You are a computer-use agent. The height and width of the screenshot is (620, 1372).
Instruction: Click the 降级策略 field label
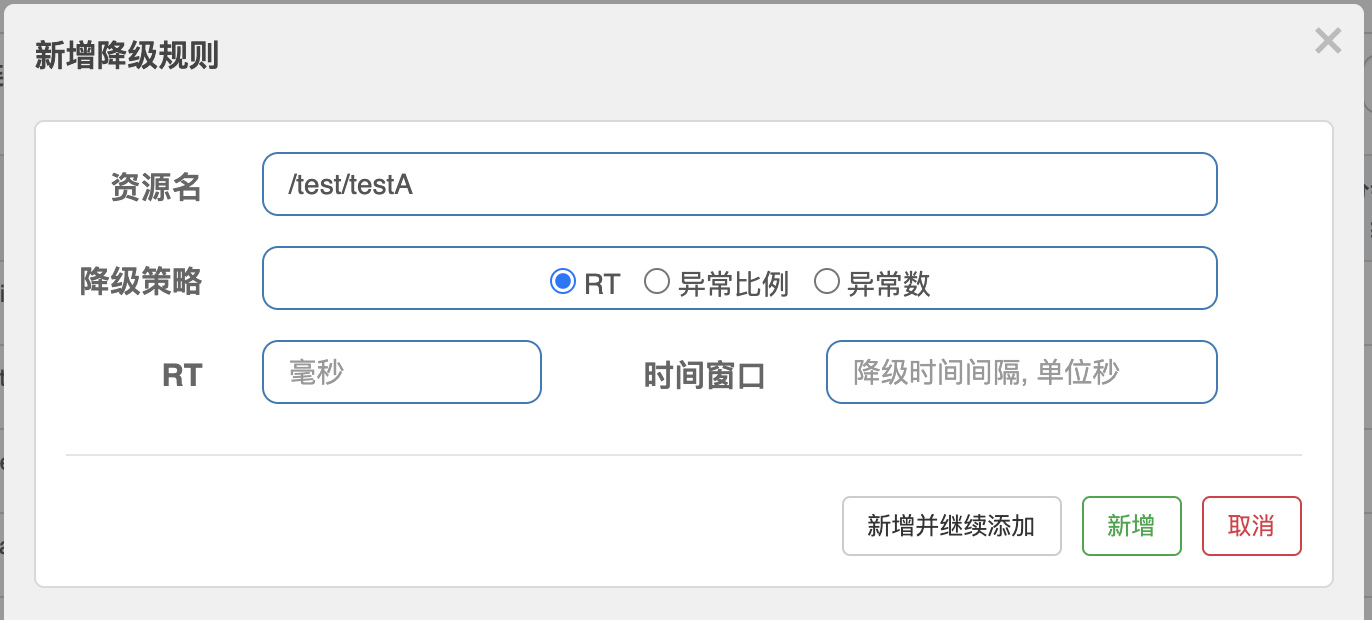[x=141, y=281]
